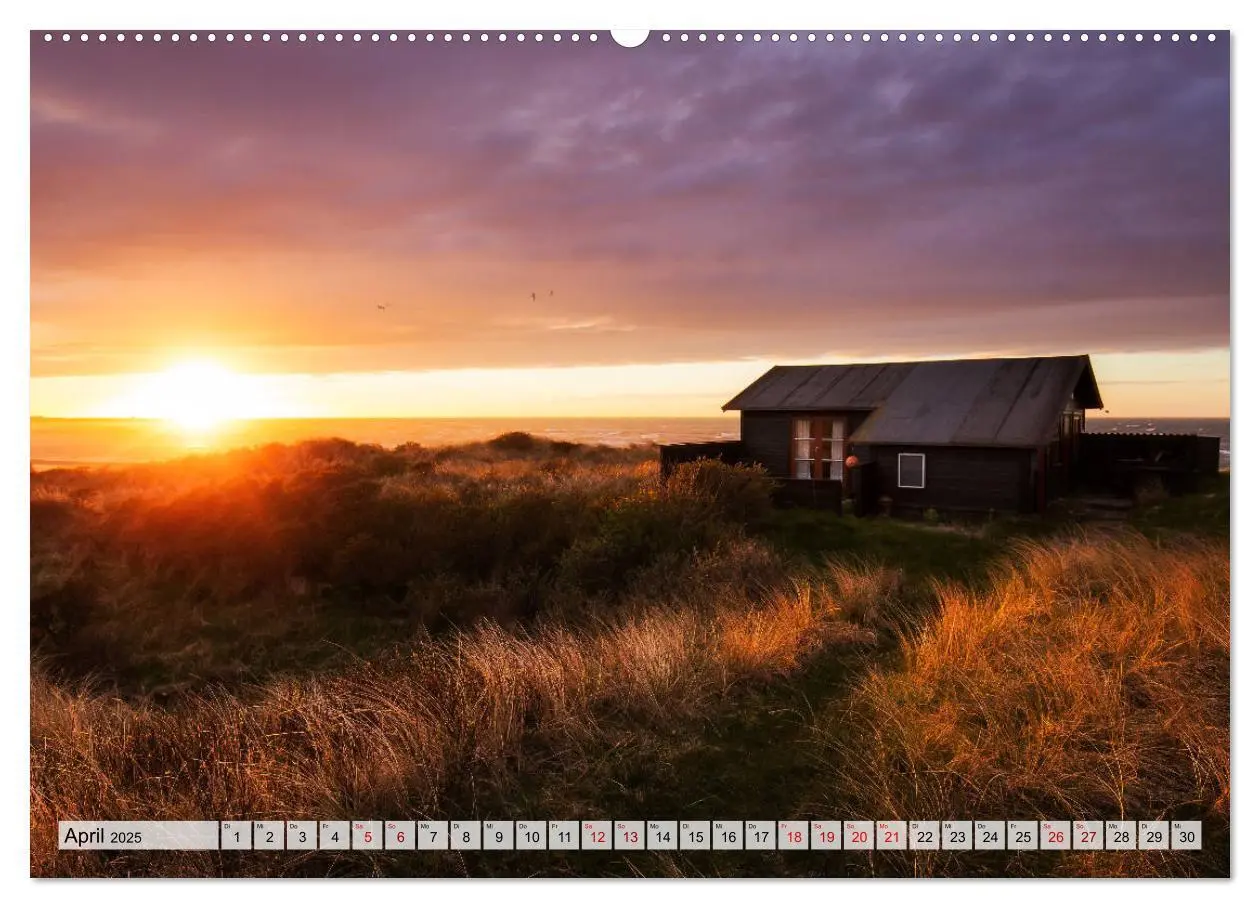Click the calendar hanging hole notch
Screen dimensions: 1260x908
[x=630, y=37]
